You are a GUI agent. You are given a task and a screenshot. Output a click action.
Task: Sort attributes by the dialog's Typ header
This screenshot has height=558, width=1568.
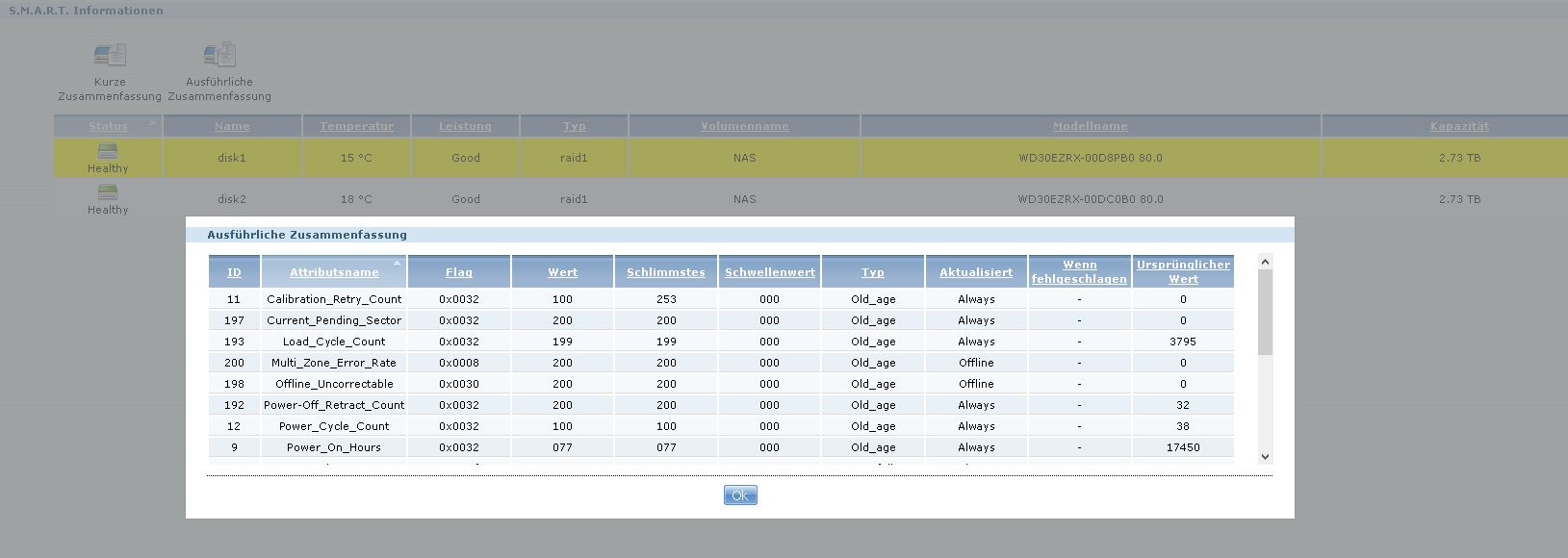click(873, 272)
